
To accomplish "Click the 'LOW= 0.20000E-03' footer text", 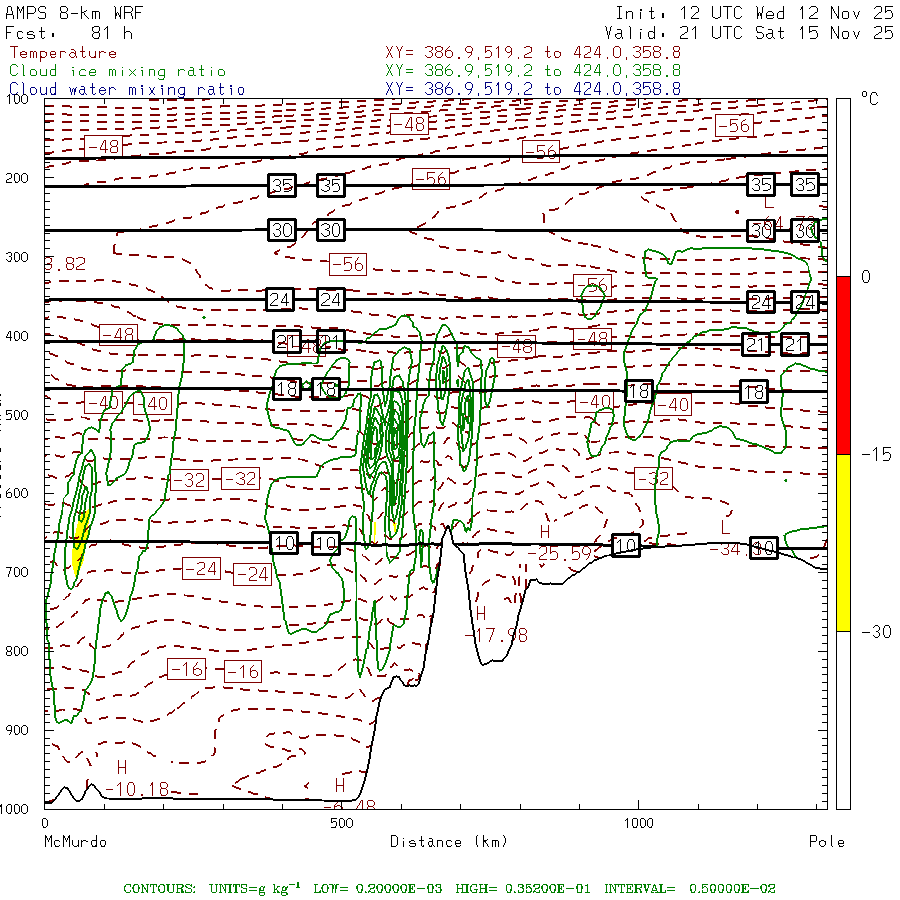I will click(x=378, y=889).
